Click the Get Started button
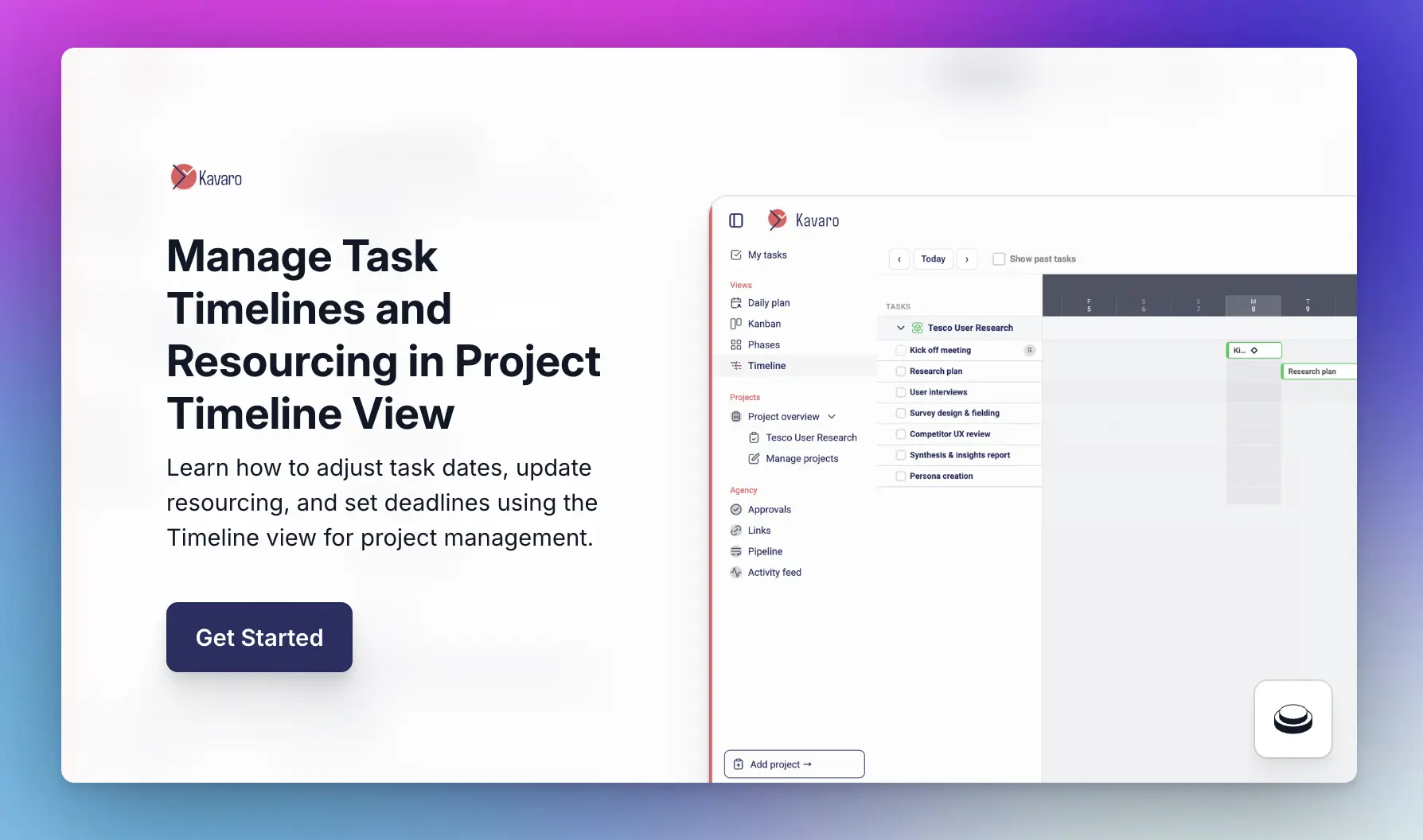 (259, 637)
